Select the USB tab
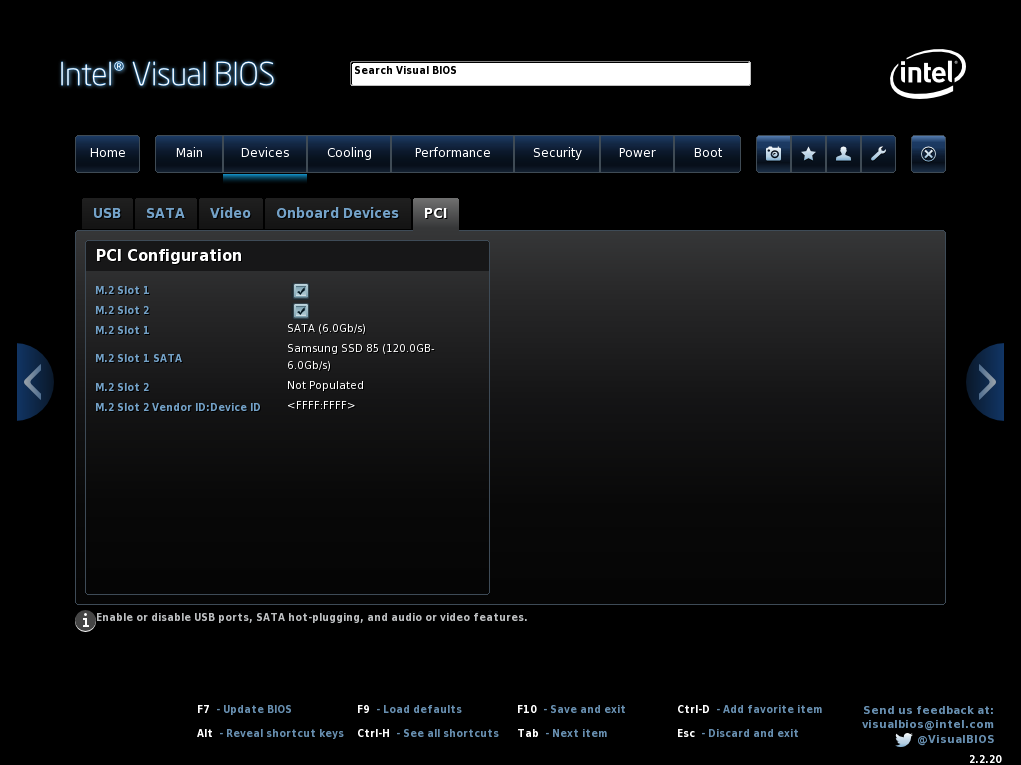This screenshot has height=765, width=1021. point(107,214)
